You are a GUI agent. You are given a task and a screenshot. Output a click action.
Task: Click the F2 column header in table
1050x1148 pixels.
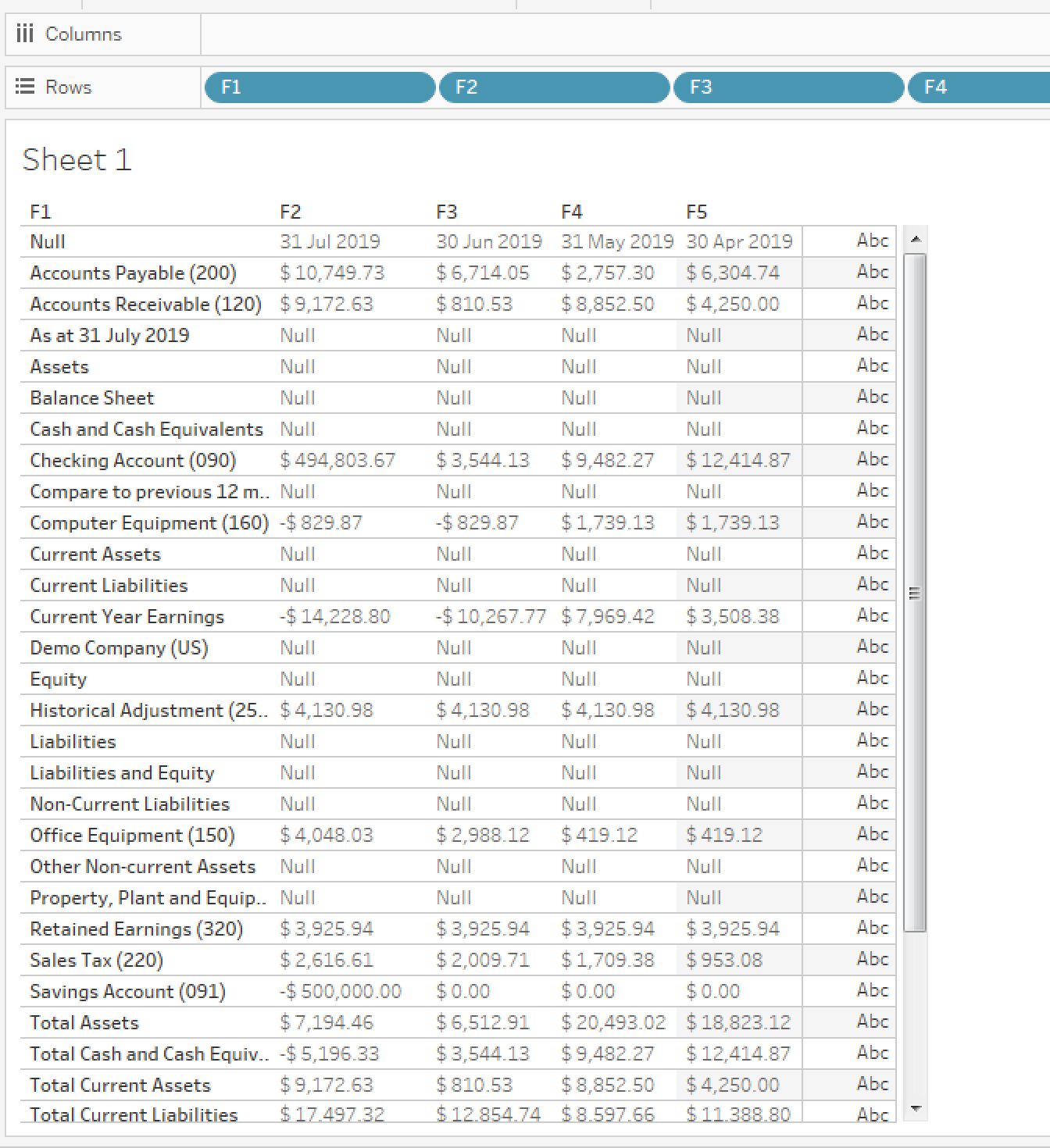click(x=290, y=212)
